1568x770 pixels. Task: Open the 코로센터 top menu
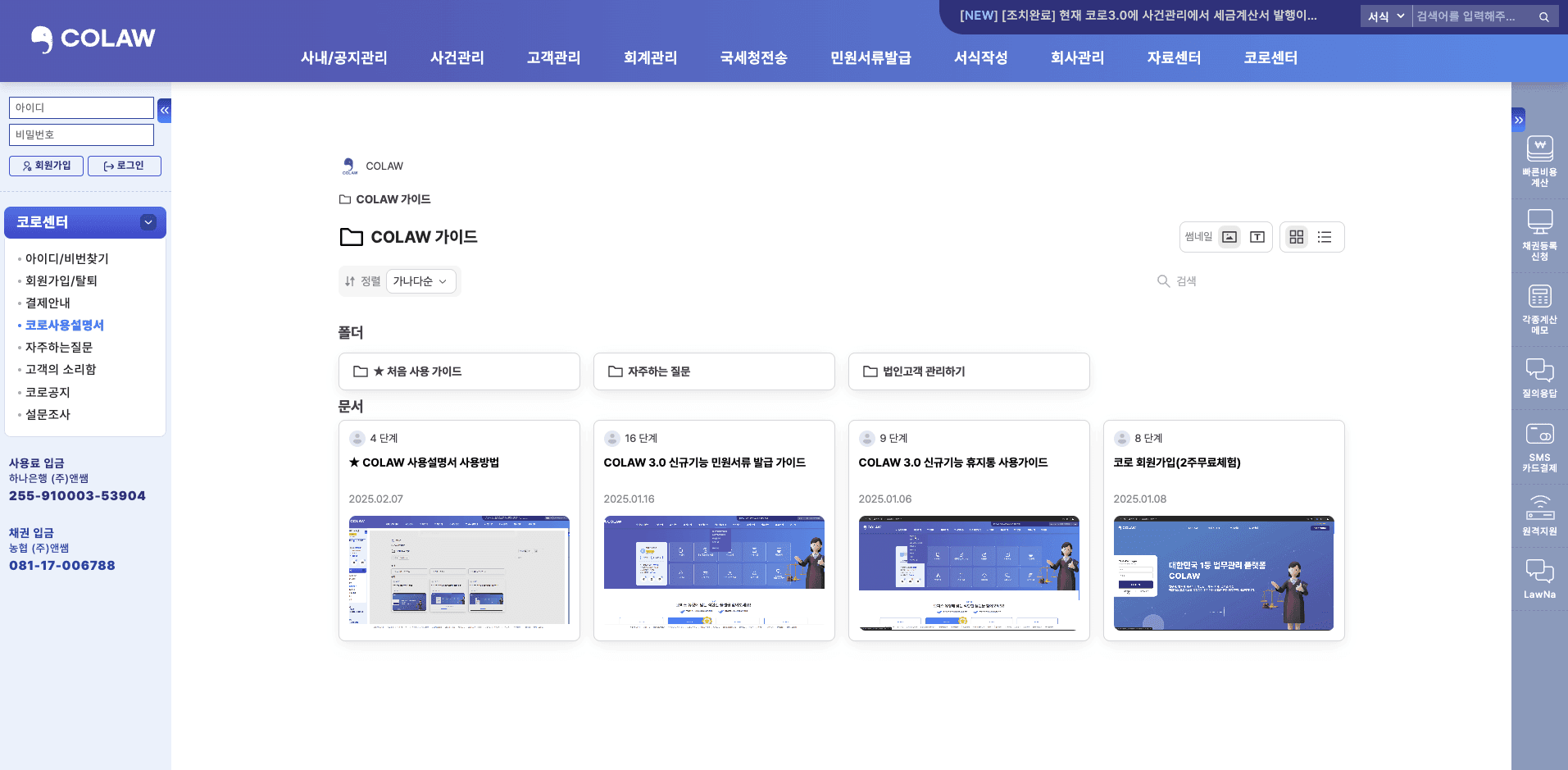point(1271,57)
